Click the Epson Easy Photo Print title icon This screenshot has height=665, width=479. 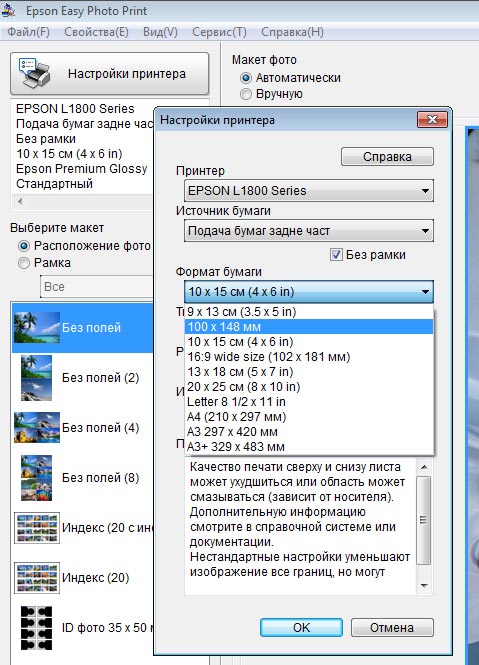coord(9,9)
